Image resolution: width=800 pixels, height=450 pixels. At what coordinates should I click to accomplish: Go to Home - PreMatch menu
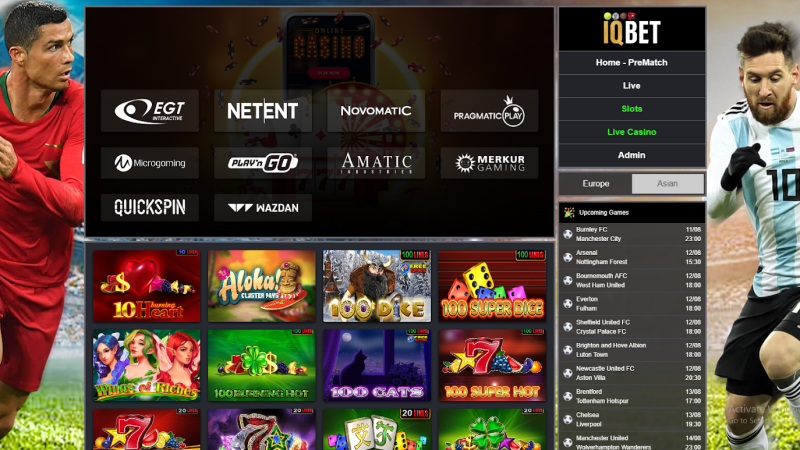[x=632, y=62]
